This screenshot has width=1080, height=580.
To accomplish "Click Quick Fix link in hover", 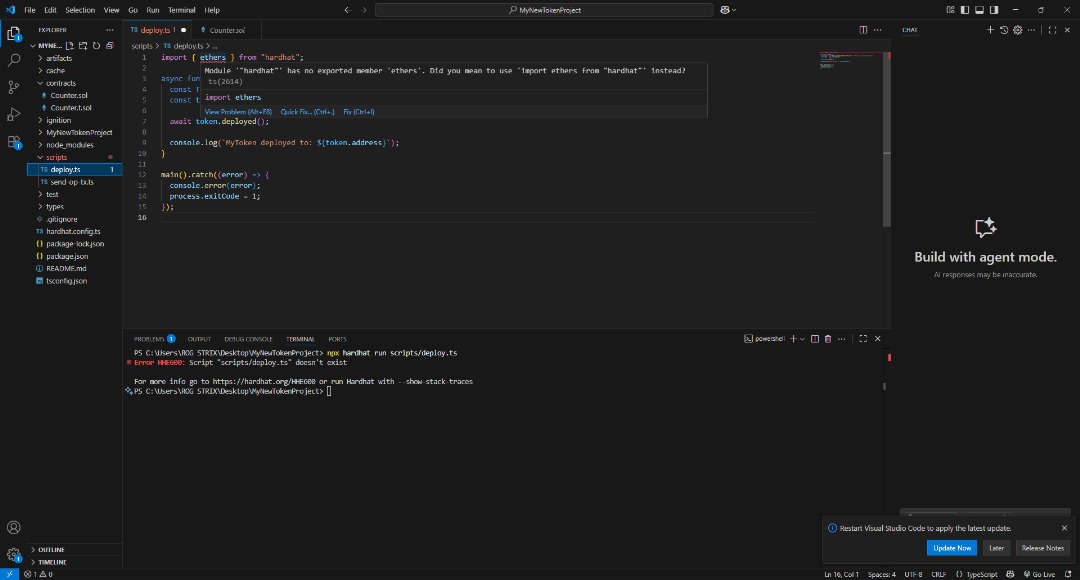I will click(x=307, y=112).
